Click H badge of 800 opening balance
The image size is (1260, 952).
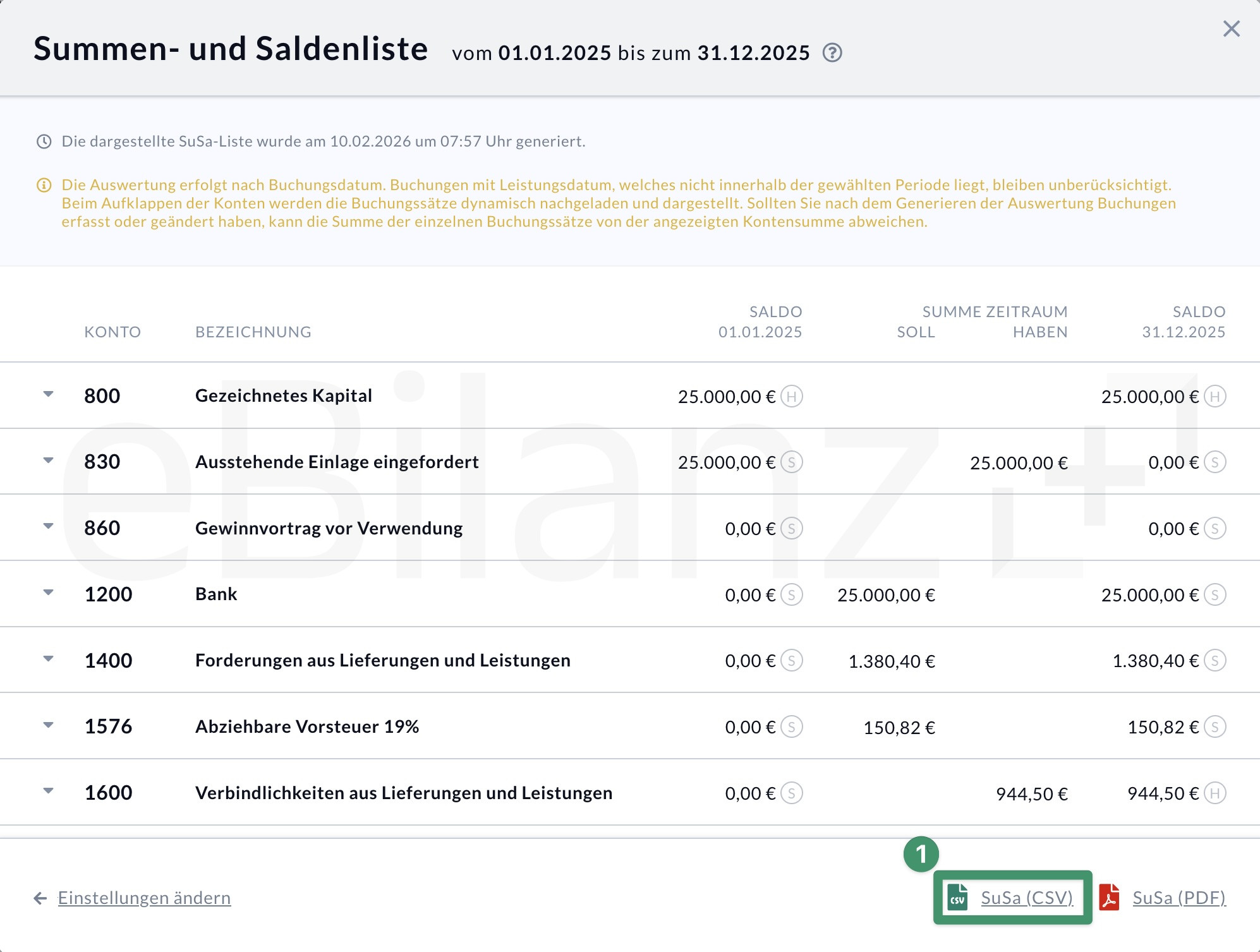point(792,397)
